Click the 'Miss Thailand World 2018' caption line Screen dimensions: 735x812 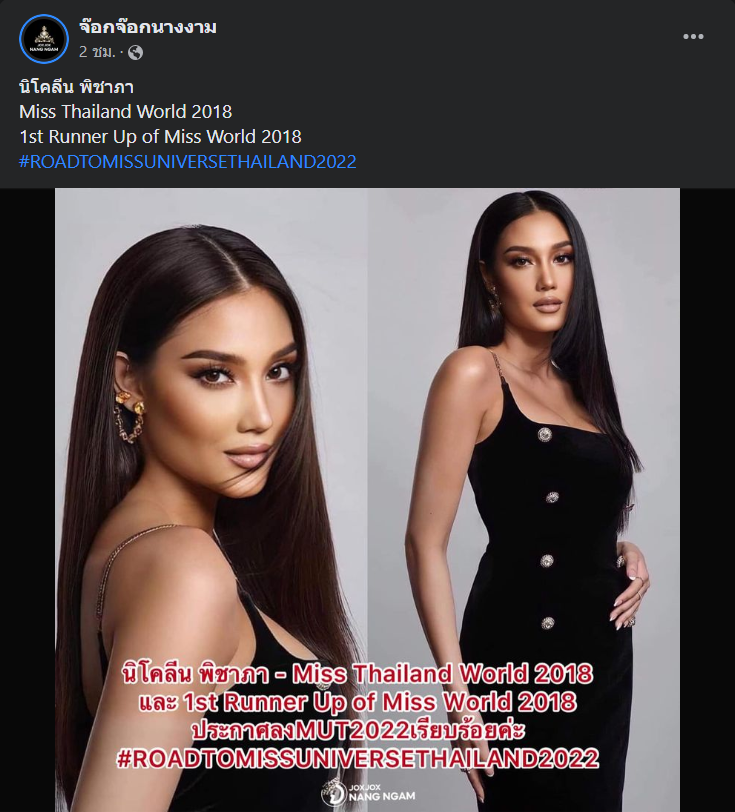point(125,112)
